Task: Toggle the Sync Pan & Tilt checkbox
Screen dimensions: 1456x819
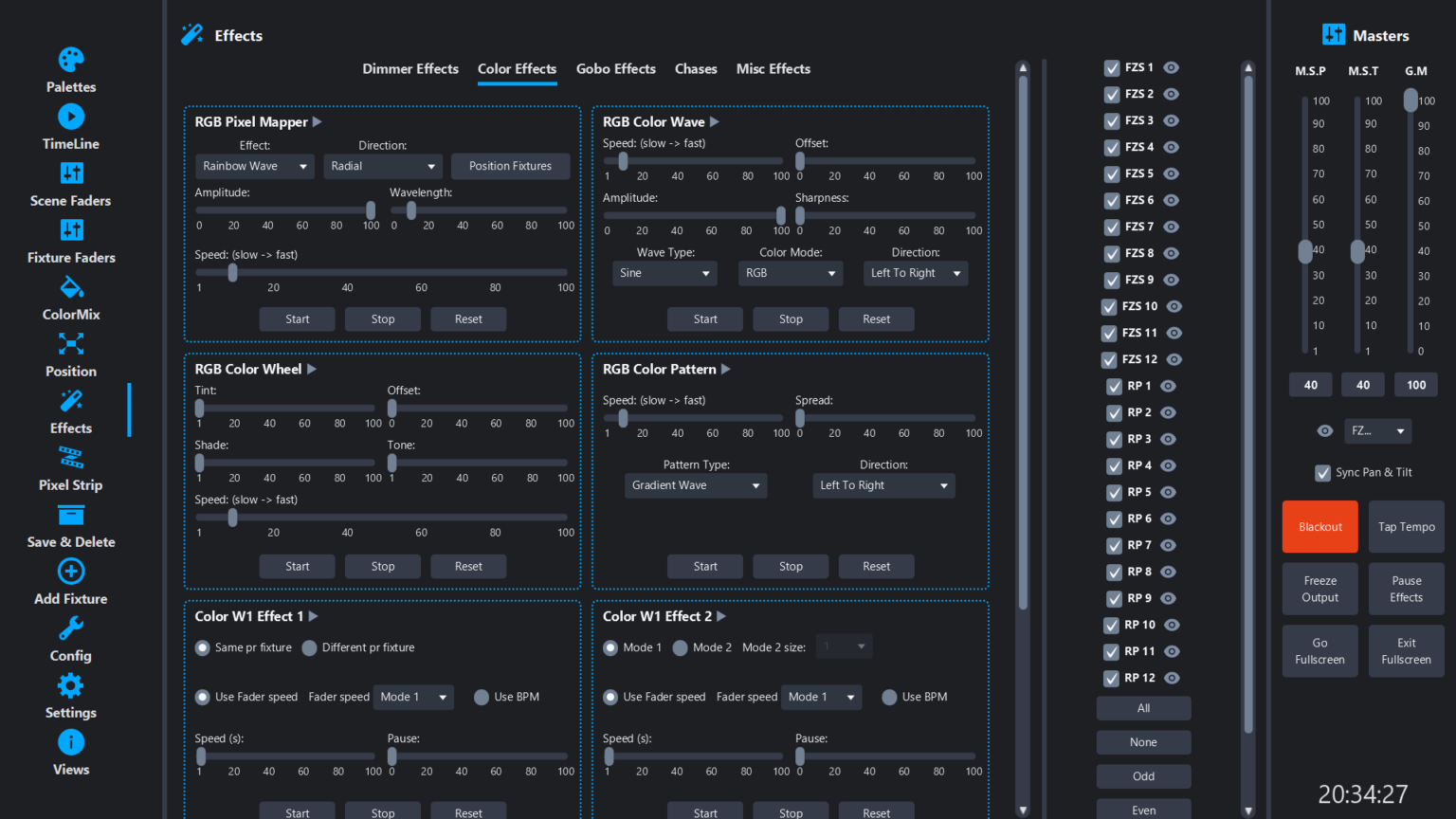Action: click(x=1322, y=473)
